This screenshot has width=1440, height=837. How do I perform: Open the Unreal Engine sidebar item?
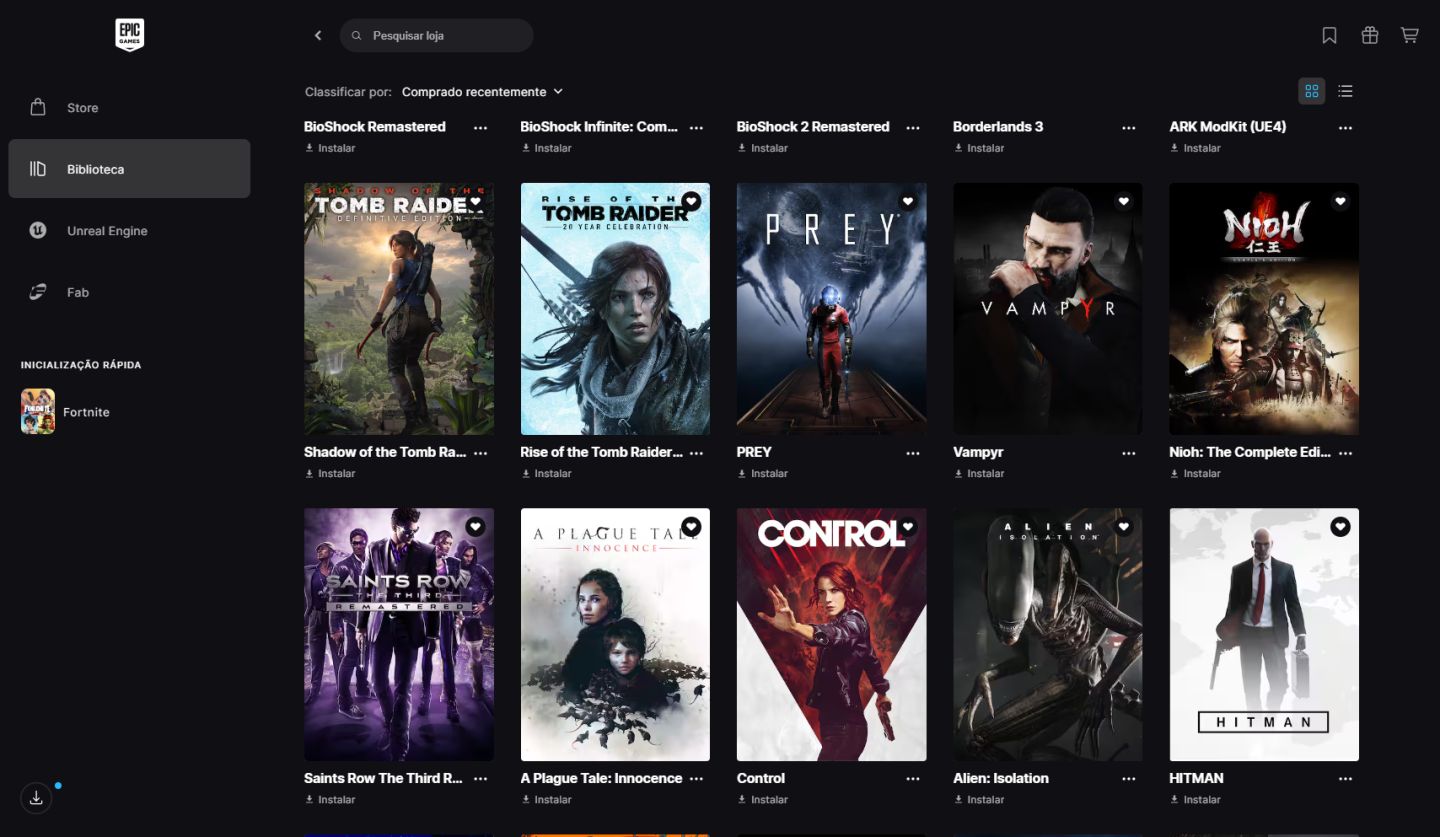click(129, 231)
